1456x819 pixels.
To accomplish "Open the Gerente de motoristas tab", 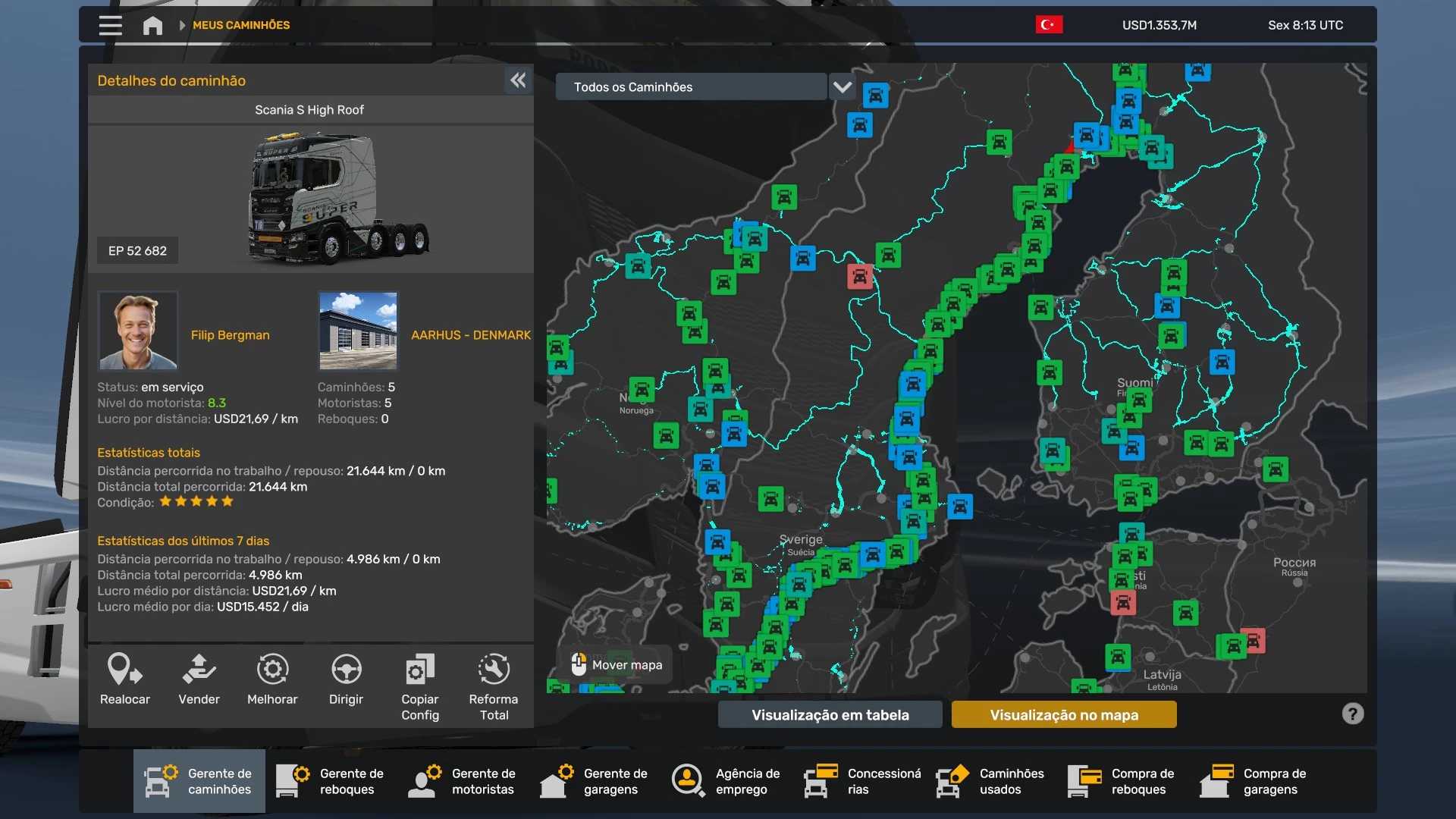I will click(463, 781).
